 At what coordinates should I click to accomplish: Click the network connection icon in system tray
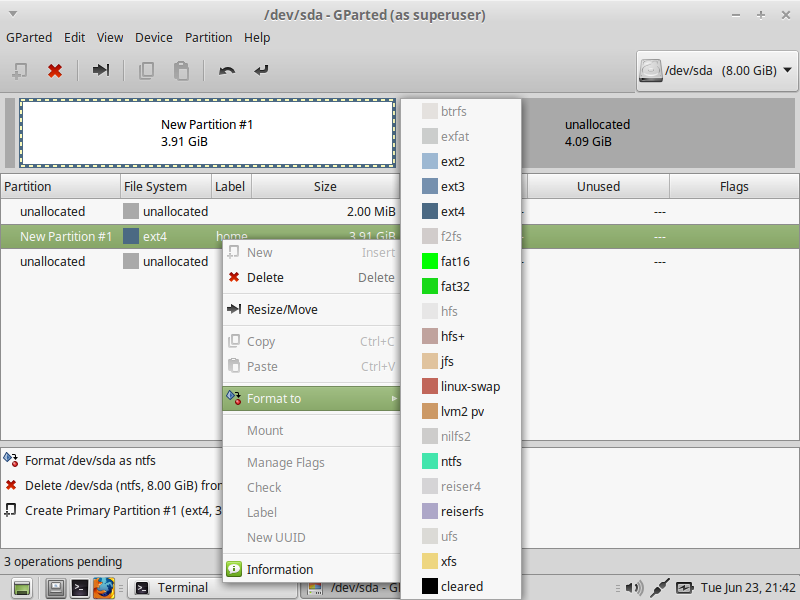659,588
